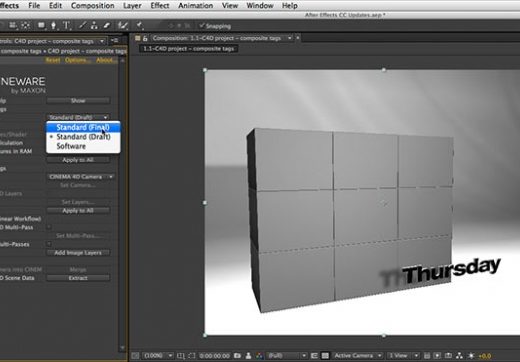Open the Composition menu
This screenshot has width=520, height=362.
pyautogui.click(x=93, y=6)
